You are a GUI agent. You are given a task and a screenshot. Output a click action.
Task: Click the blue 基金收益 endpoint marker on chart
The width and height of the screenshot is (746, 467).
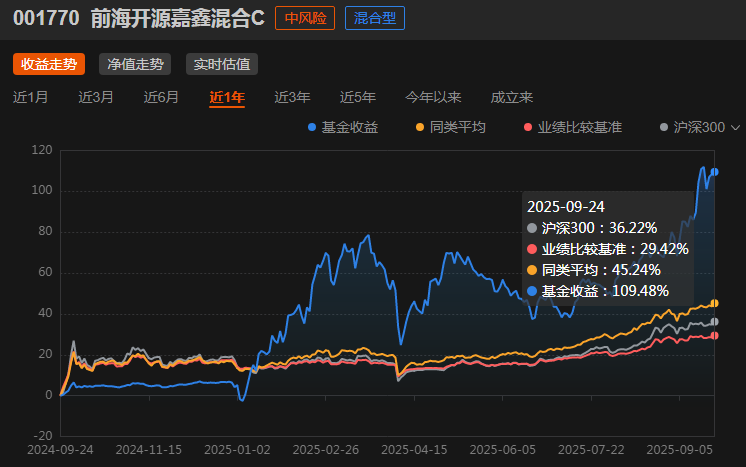coord(714,172)
